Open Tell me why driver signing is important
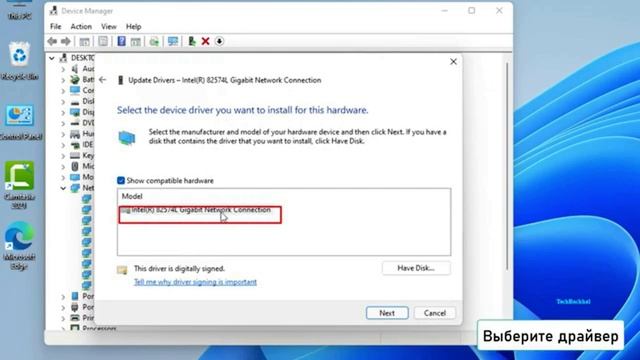Viewport: 640px width, 360px height. pos(195,282)
